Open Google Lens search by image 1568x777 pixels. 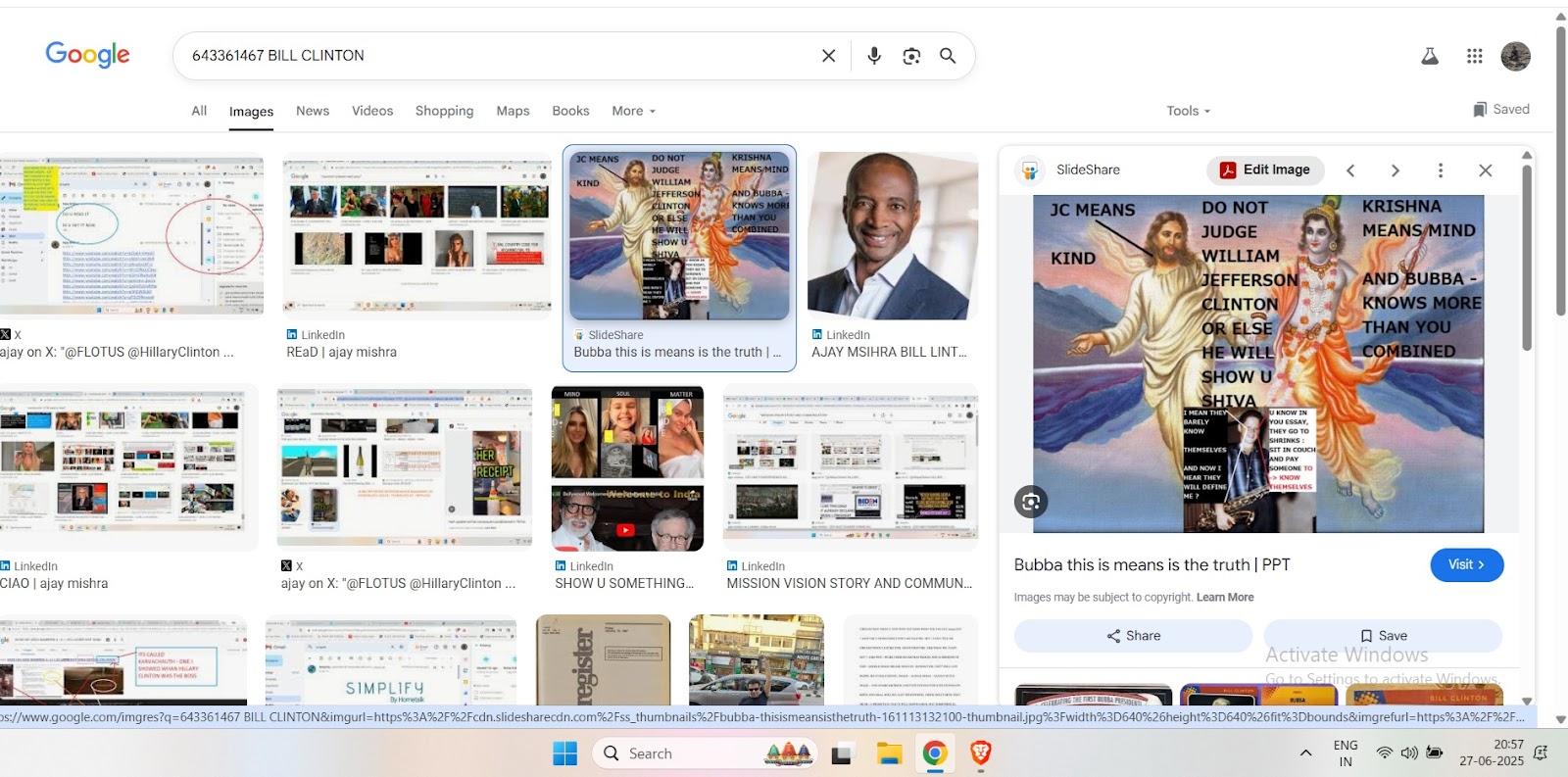click(x=911, y=56)
